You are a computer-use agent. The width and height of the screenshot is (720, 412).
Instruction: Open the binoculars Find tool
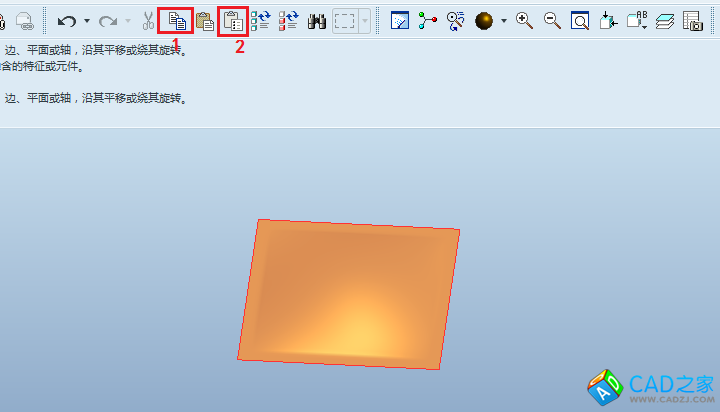tap(318, 20)
